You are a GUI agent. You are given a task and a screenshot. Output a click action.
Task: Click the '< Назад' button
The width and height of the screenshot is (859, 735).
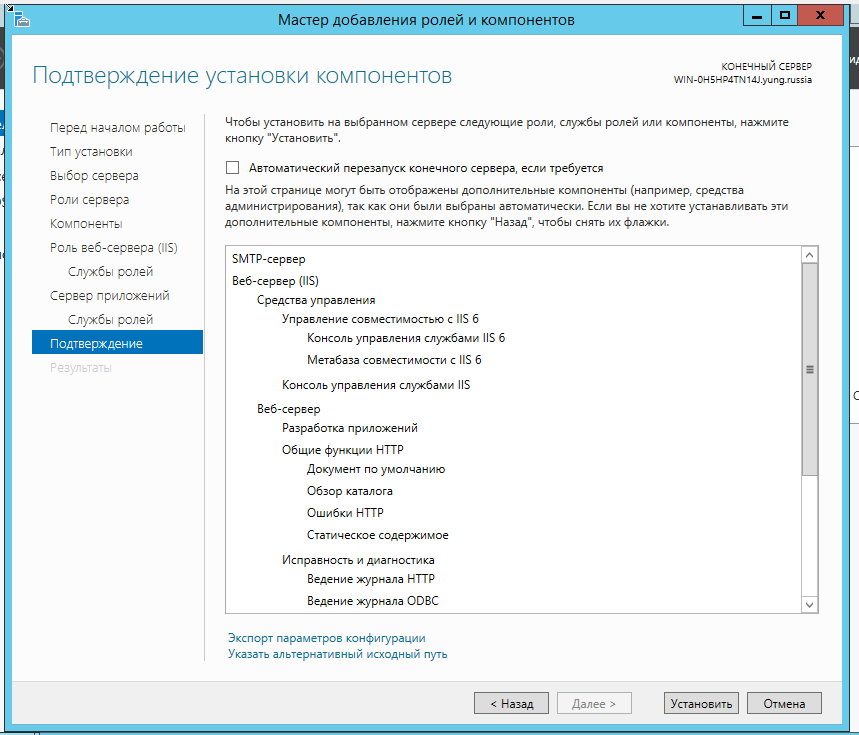click(x=511, y=703)
